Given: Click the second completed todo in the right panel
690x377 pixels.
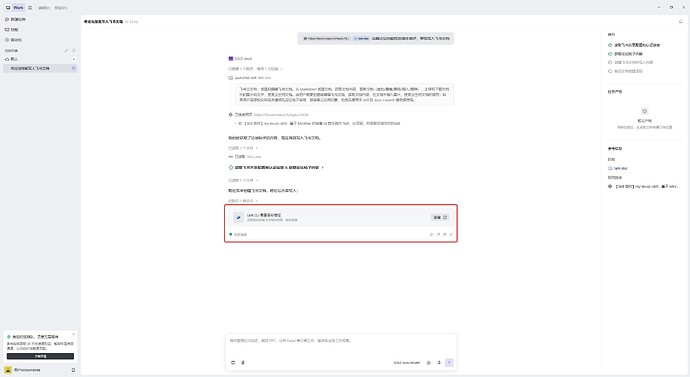Looking at the screenshot, I should 625,54.
